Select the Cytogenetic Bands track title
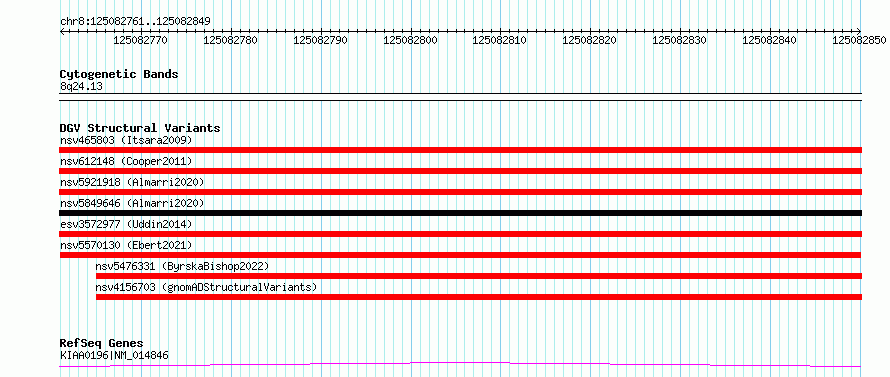The image size is (890, 377). [x=119, y=74]
